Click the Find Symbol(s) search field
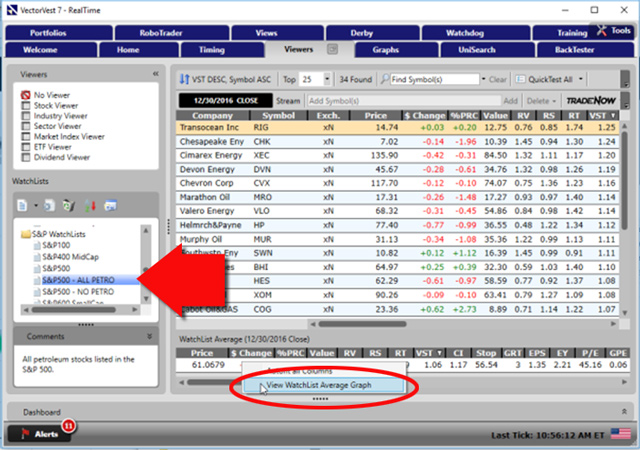This screenshot has width=640, height=450. point(437,78)
